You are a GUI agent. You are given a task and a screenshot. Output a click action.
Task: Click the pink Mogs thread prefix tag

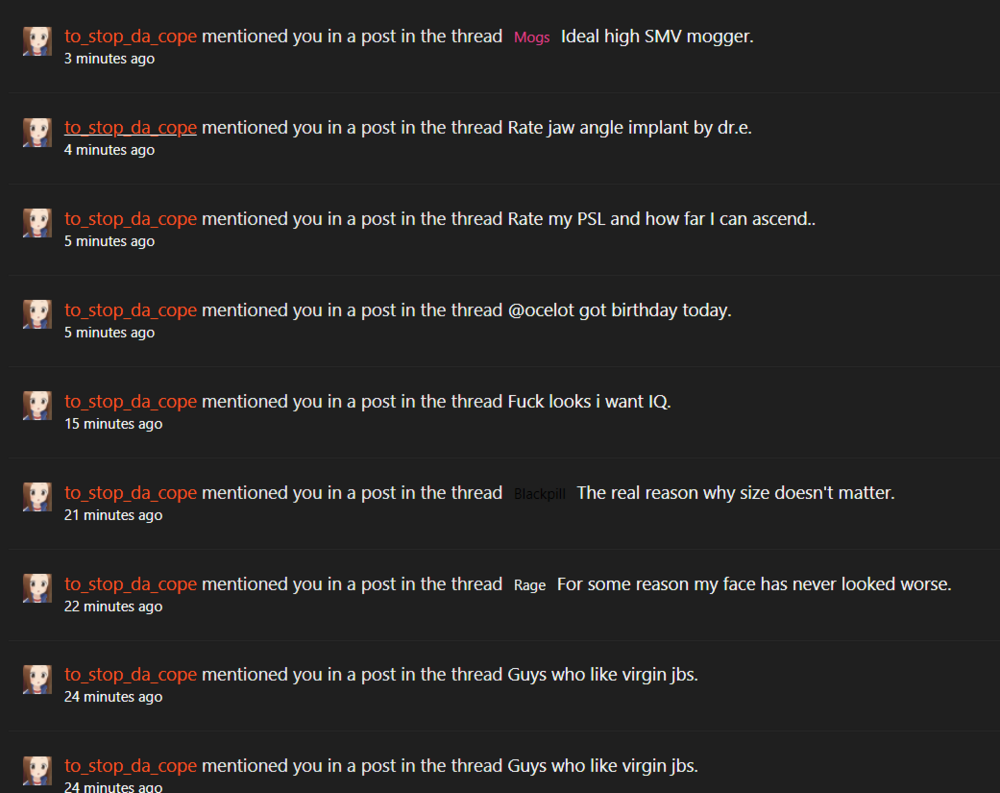point(532,37)
